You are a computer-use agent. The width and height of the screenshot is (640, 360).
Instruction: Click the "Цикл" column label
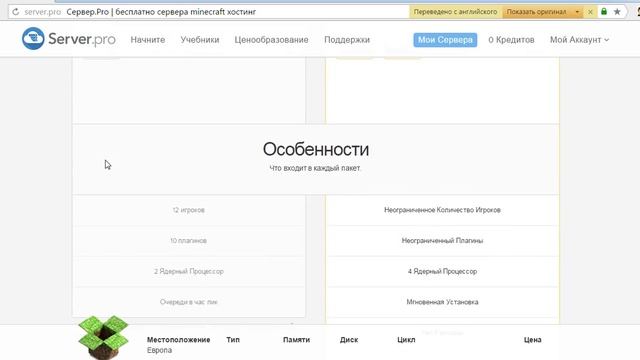click(406, 340)
